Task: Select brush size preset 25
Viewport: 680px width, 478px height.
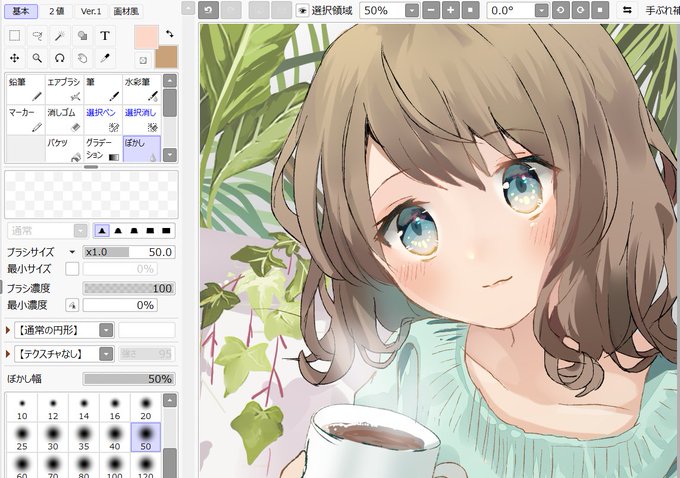Action: [22, 437]
